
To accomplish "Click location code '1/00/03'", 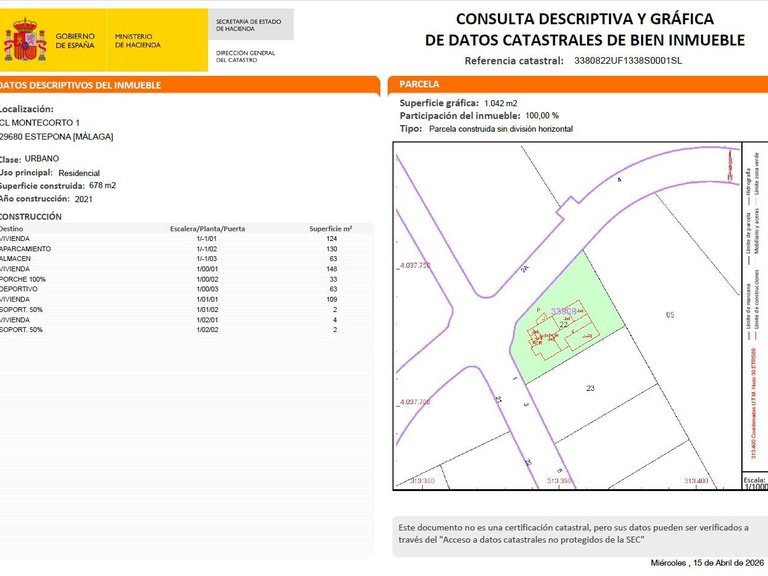I will [x=207, y=289].
